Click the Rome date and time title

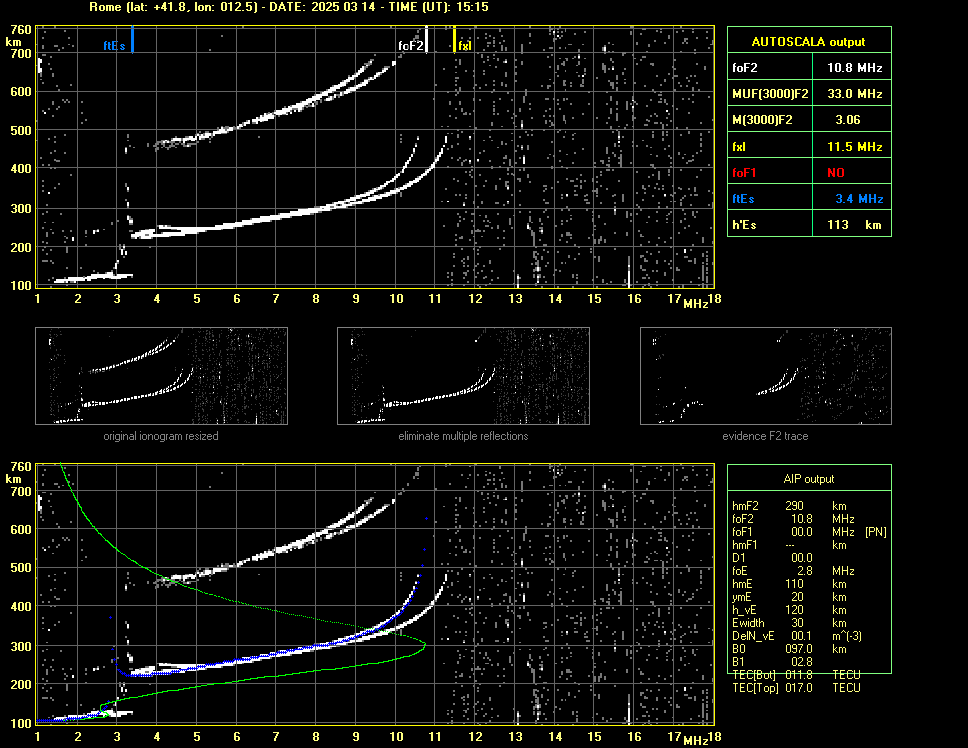289,7
